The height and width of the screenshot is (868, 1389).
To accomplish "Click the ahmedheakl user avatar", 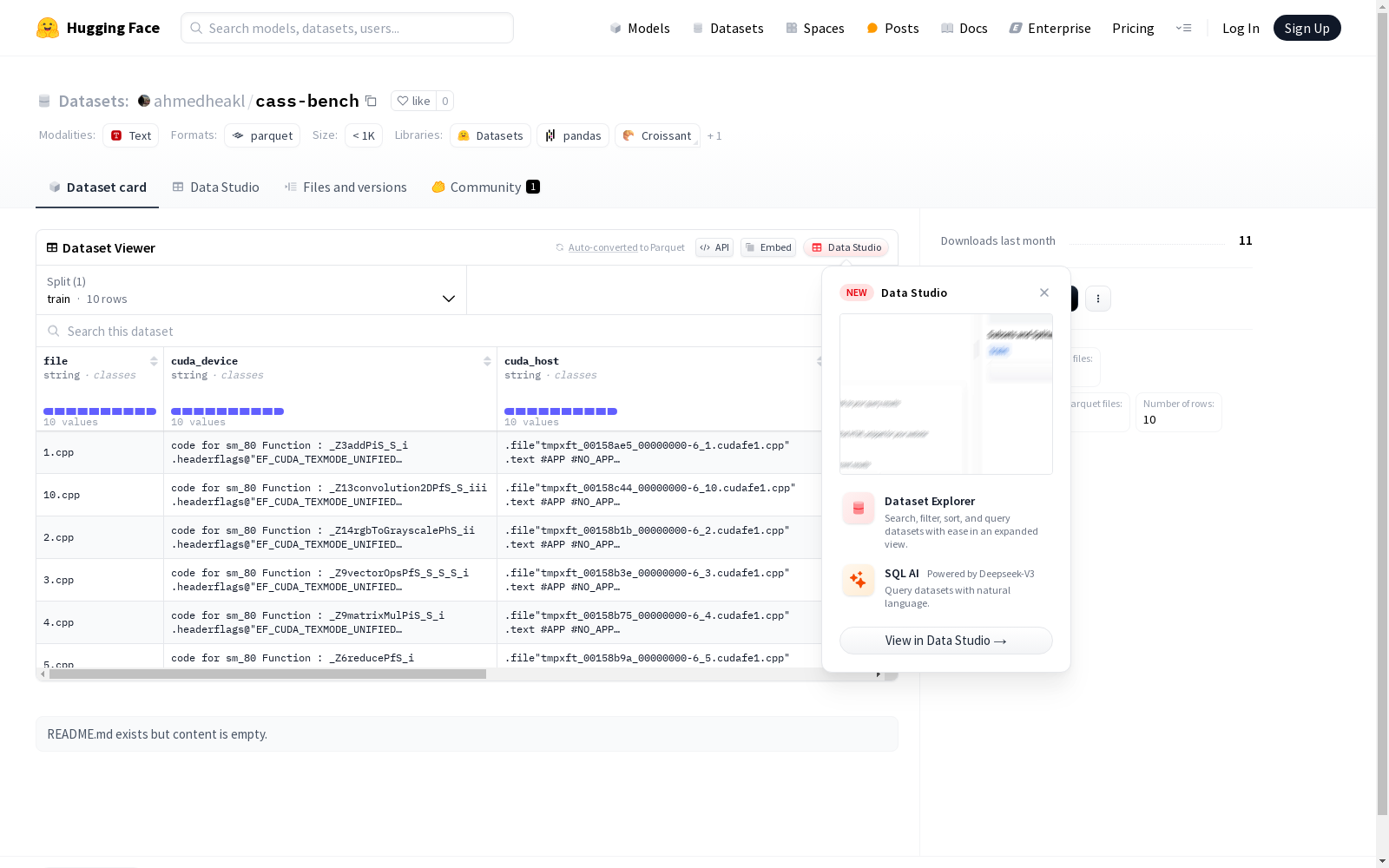I will (x=144, y=101).
